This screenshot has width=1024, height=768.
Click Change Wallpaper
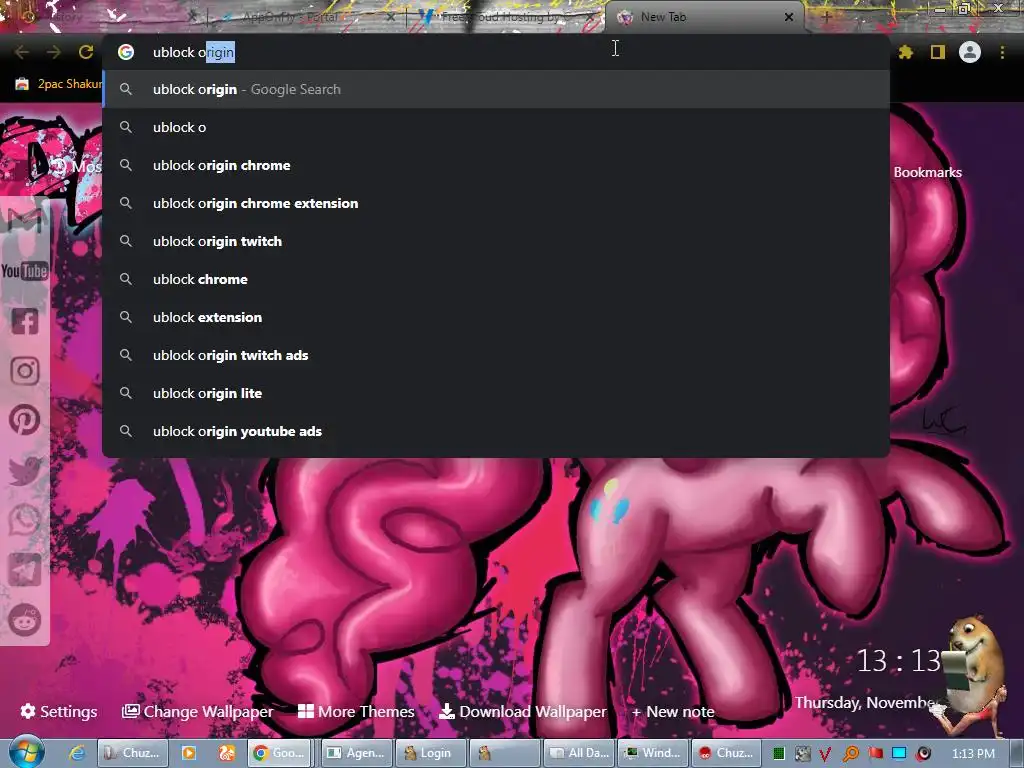pyautogui.click(x=197, y=711)
